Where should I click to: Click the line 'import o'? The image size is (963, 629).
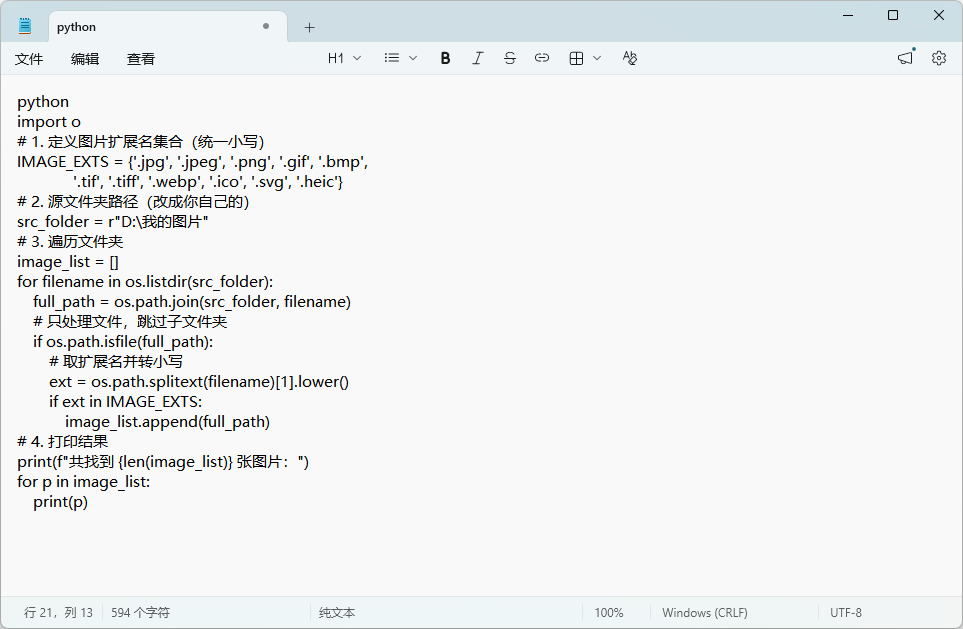click(49, 122)
